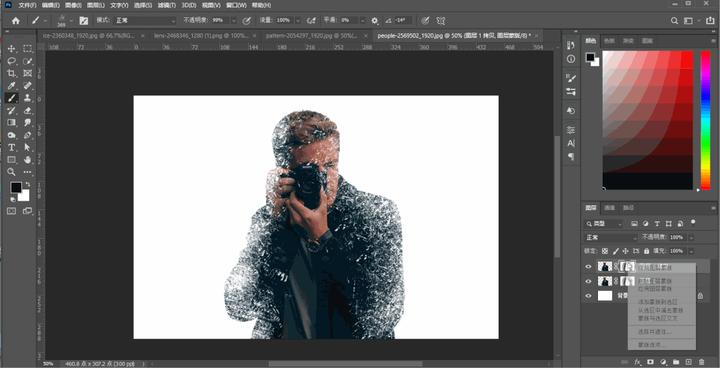Click the Home icon in options bar
Viewport: 720px width, 368px height.
point(16,21)
